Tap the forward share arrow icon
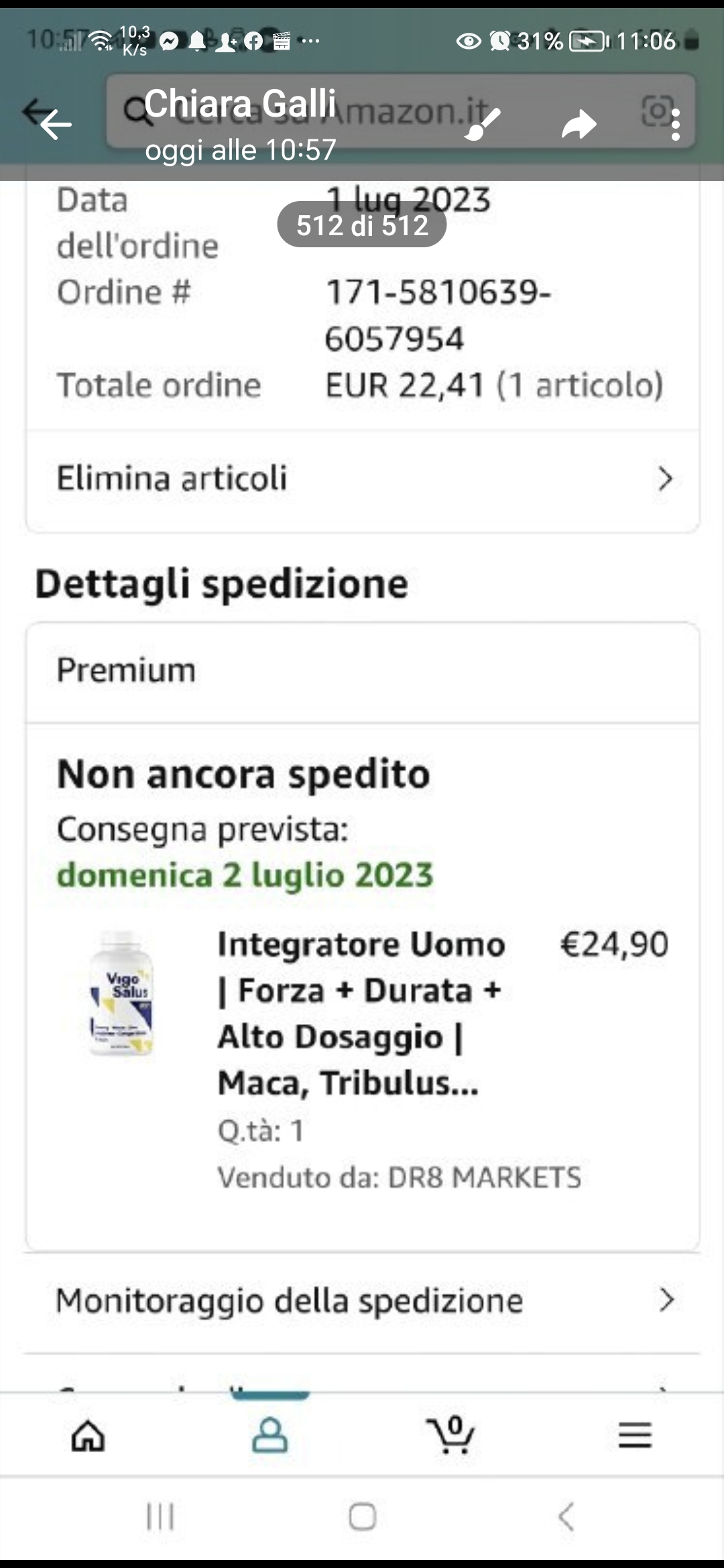 579,125
